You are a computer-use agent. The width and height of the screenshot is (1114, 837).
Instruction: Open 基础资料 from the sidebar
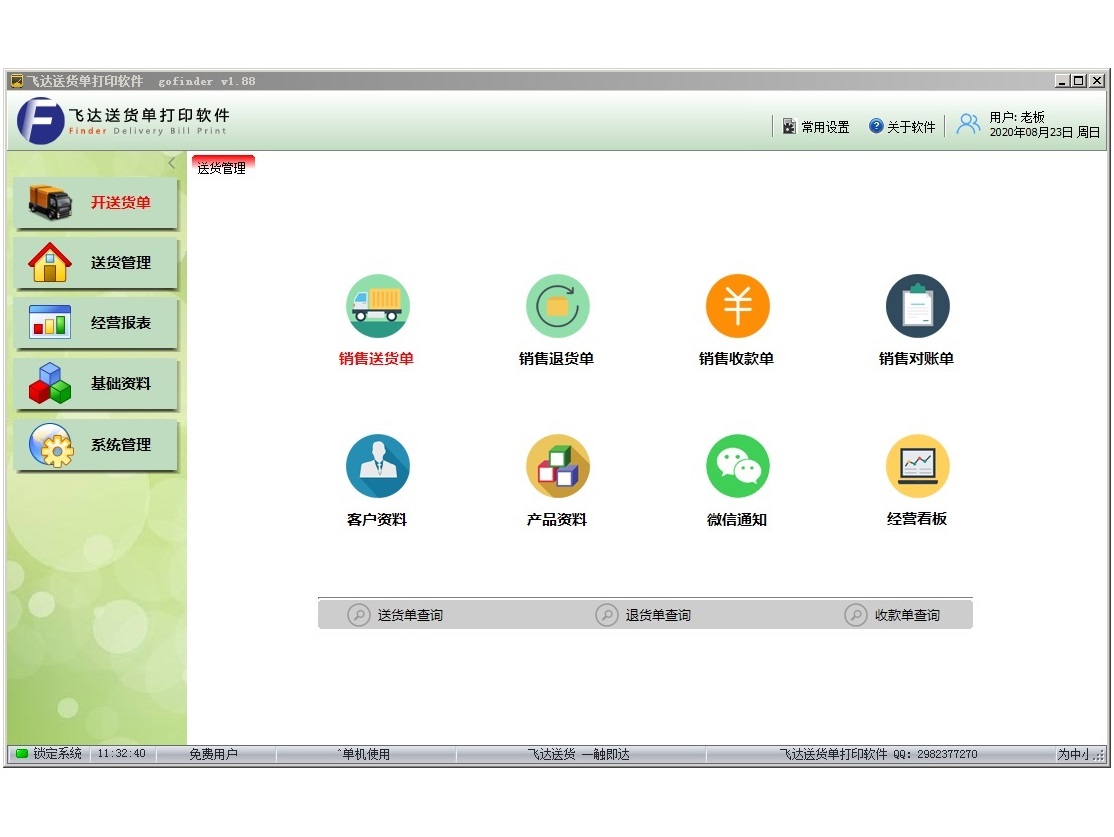(x=96, y=384)
